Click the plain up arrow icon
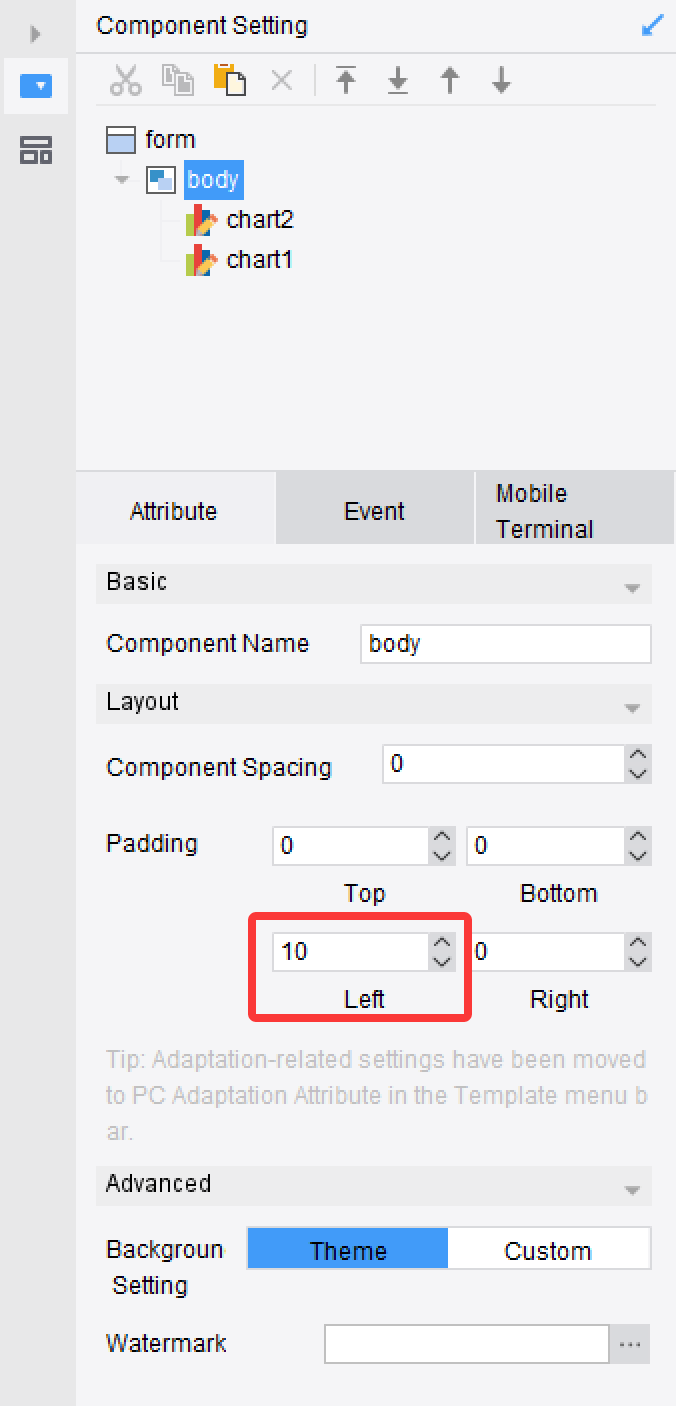The image size is (676, 1406). [x=450, y=80]
